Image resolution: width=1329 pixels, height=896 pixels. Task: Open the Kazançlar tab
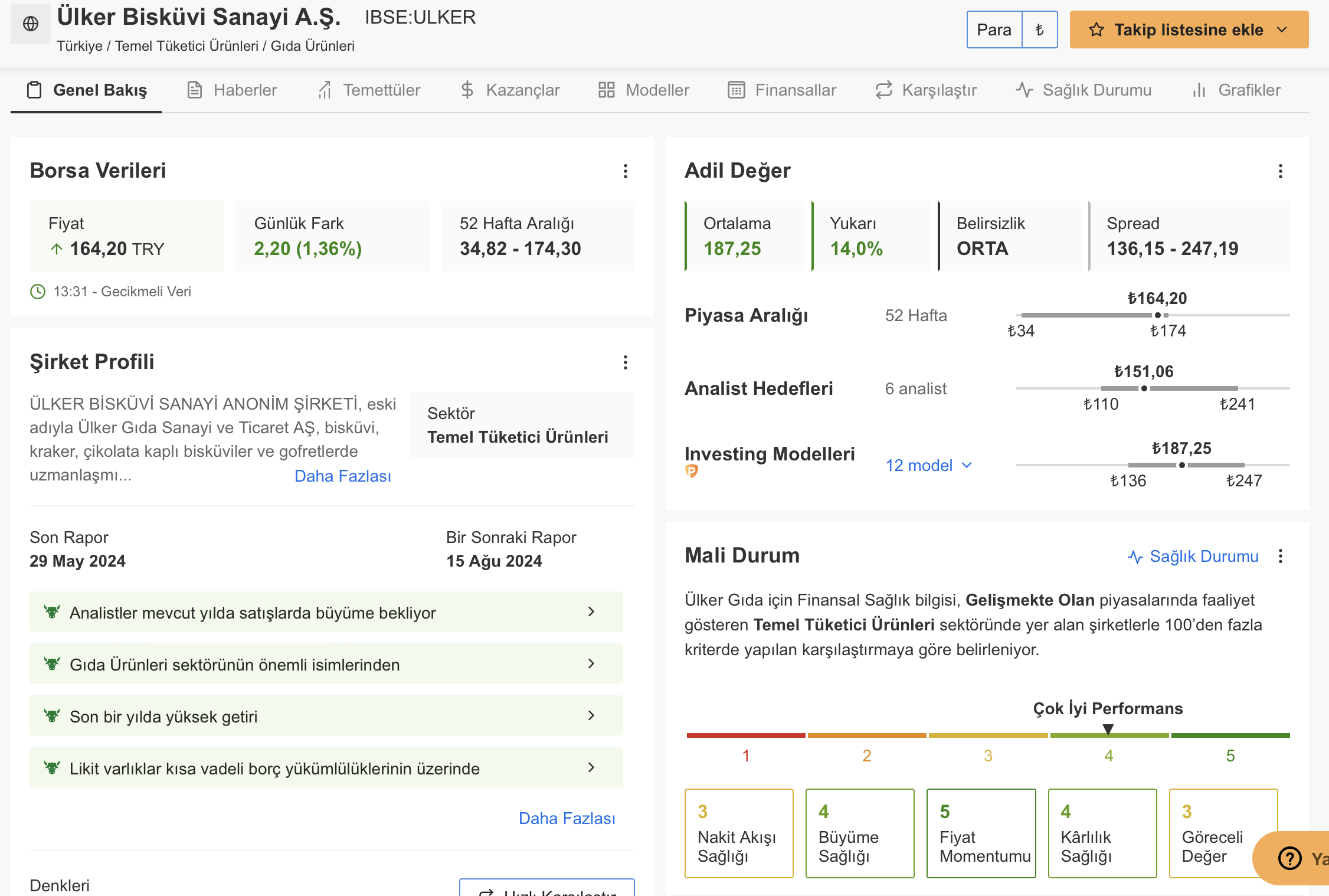pos(510,90)
